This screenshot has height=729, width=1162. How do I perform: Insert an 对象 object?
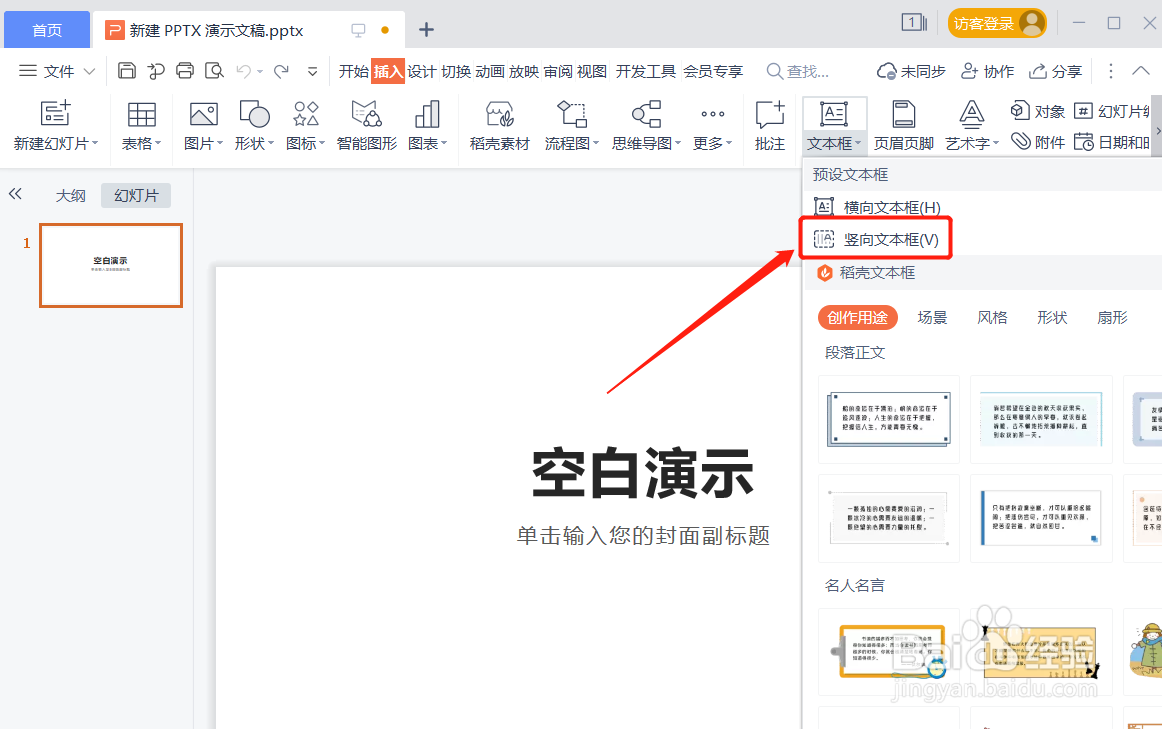[x=1038, y=111]
